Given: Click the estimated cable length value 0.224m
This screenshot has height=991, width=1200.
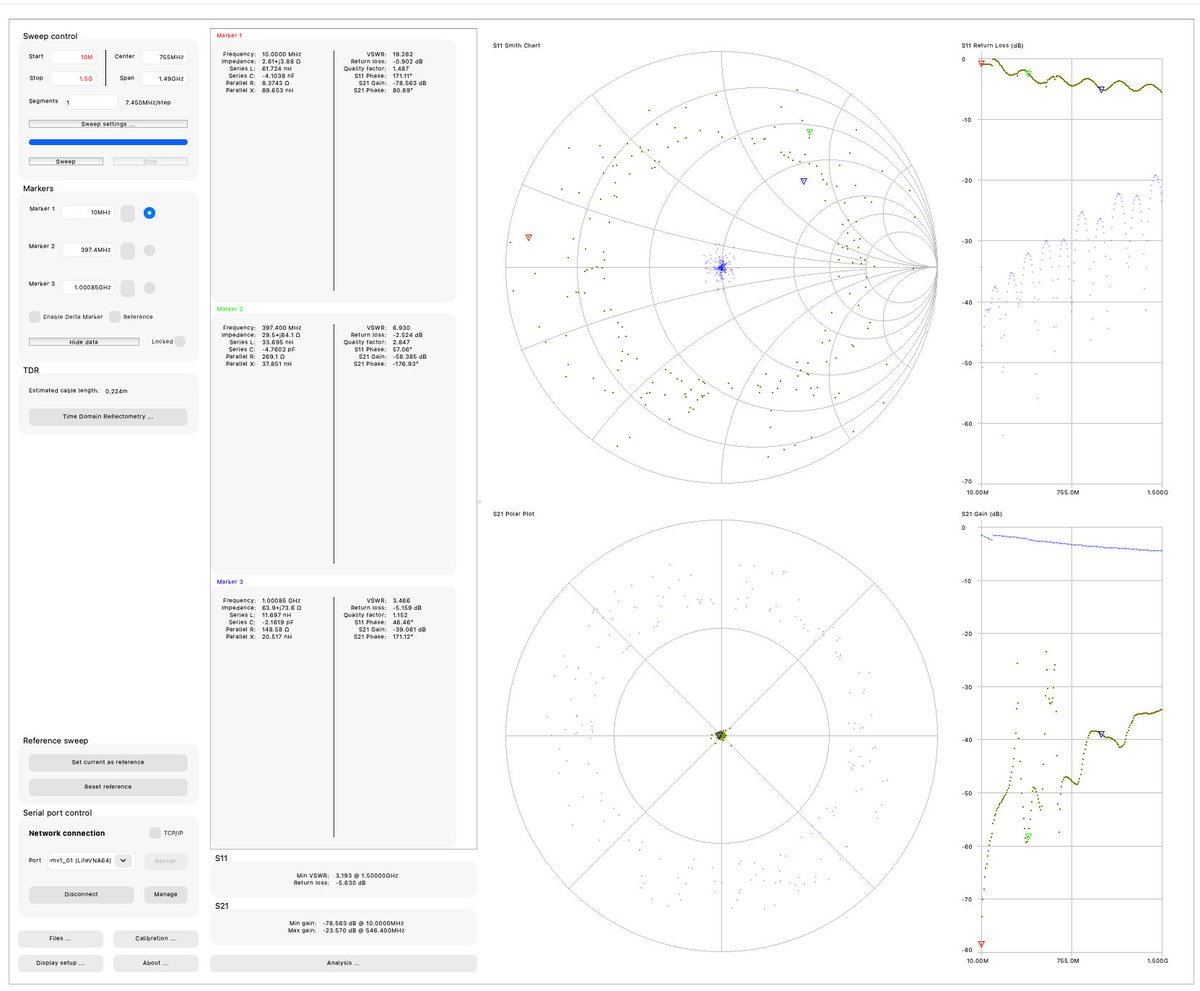Looking at the screenshot, I should (x=116, y=391).
